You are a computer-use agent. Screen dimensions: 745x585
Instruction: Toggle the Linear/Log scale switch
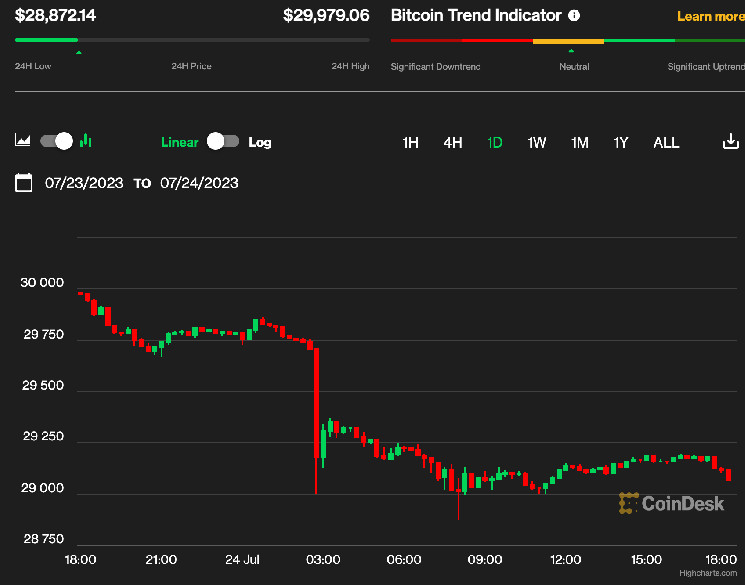223,141
